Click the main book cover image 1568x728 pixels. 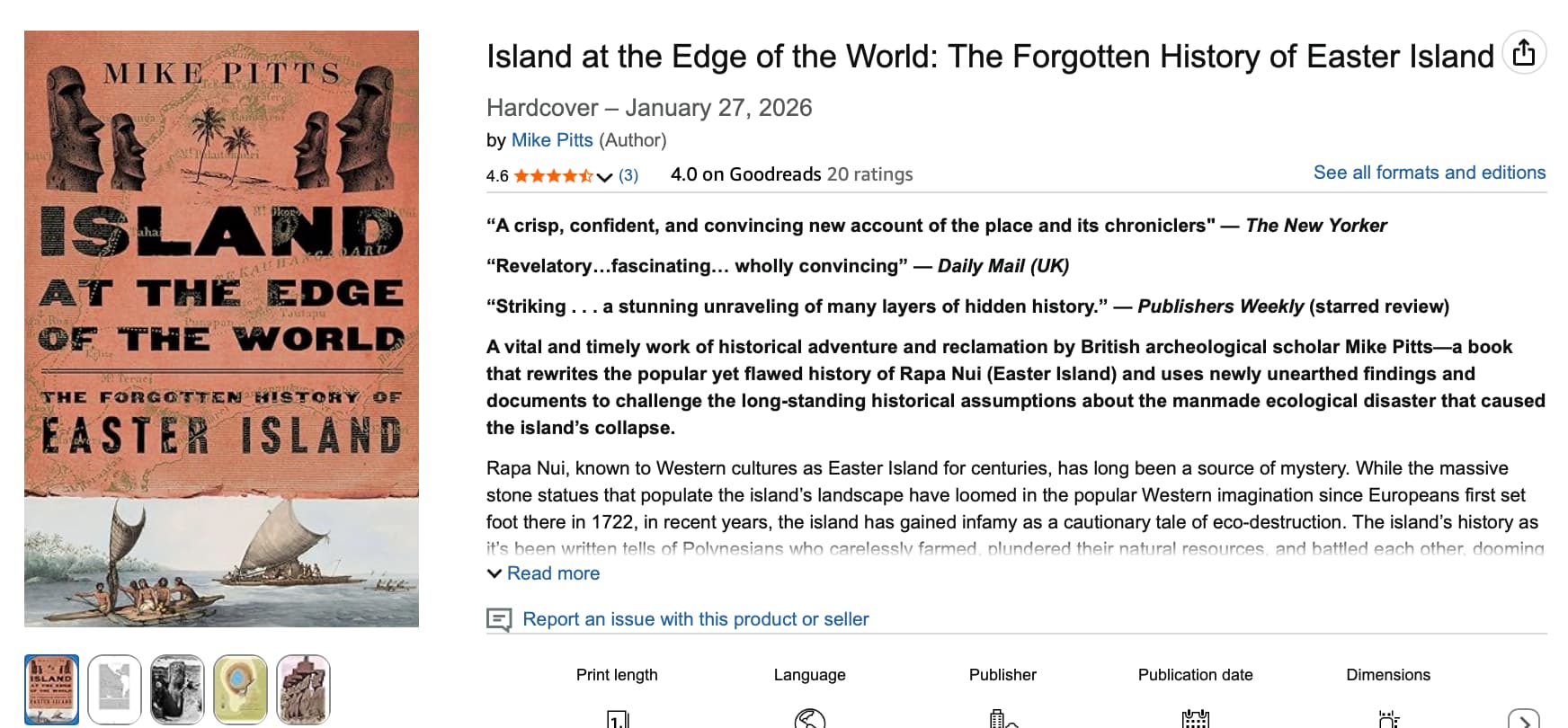point(221,329)
